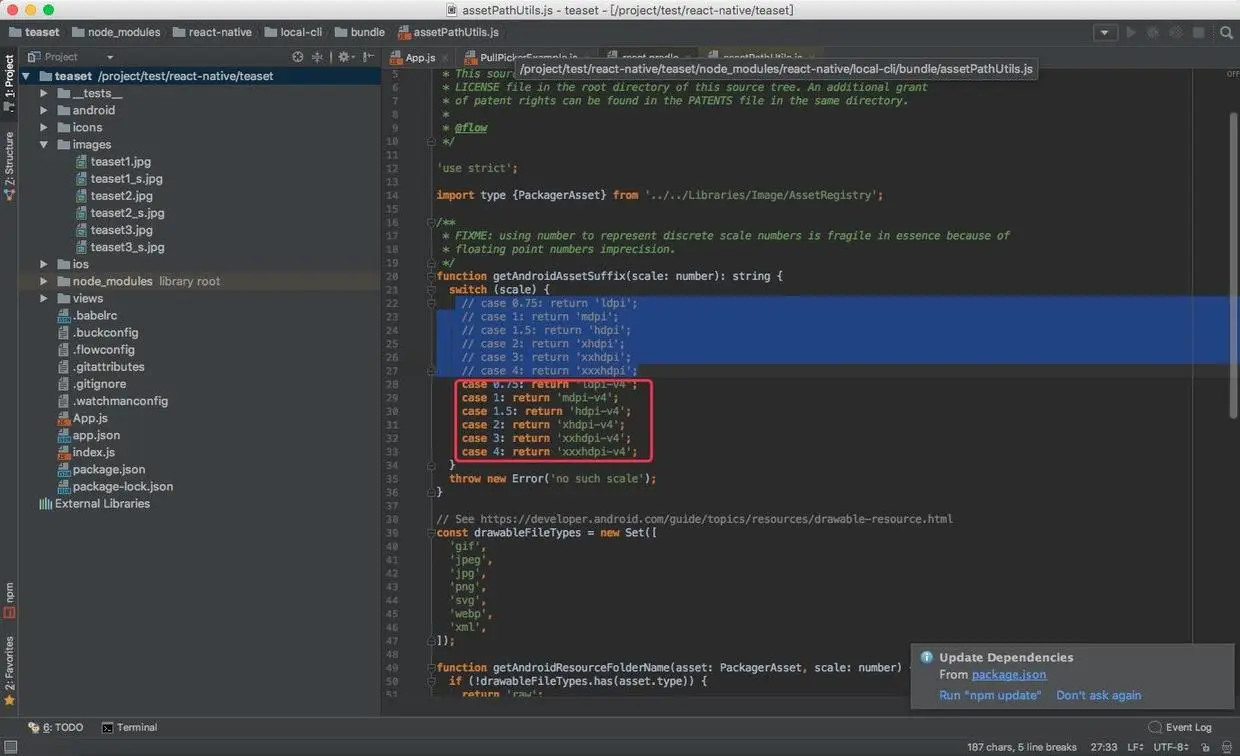The image size is (1240, 756).
Task: Open the Search Everywhere magnifier icon
Action: [1226, 32]
